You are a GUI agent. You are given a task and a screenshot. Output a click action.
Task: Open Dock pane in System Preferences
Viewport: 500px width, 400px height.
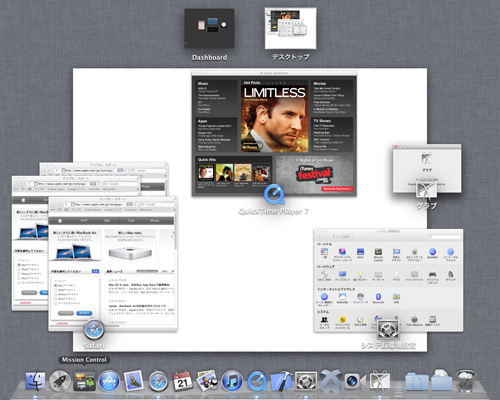pos(360,253)
